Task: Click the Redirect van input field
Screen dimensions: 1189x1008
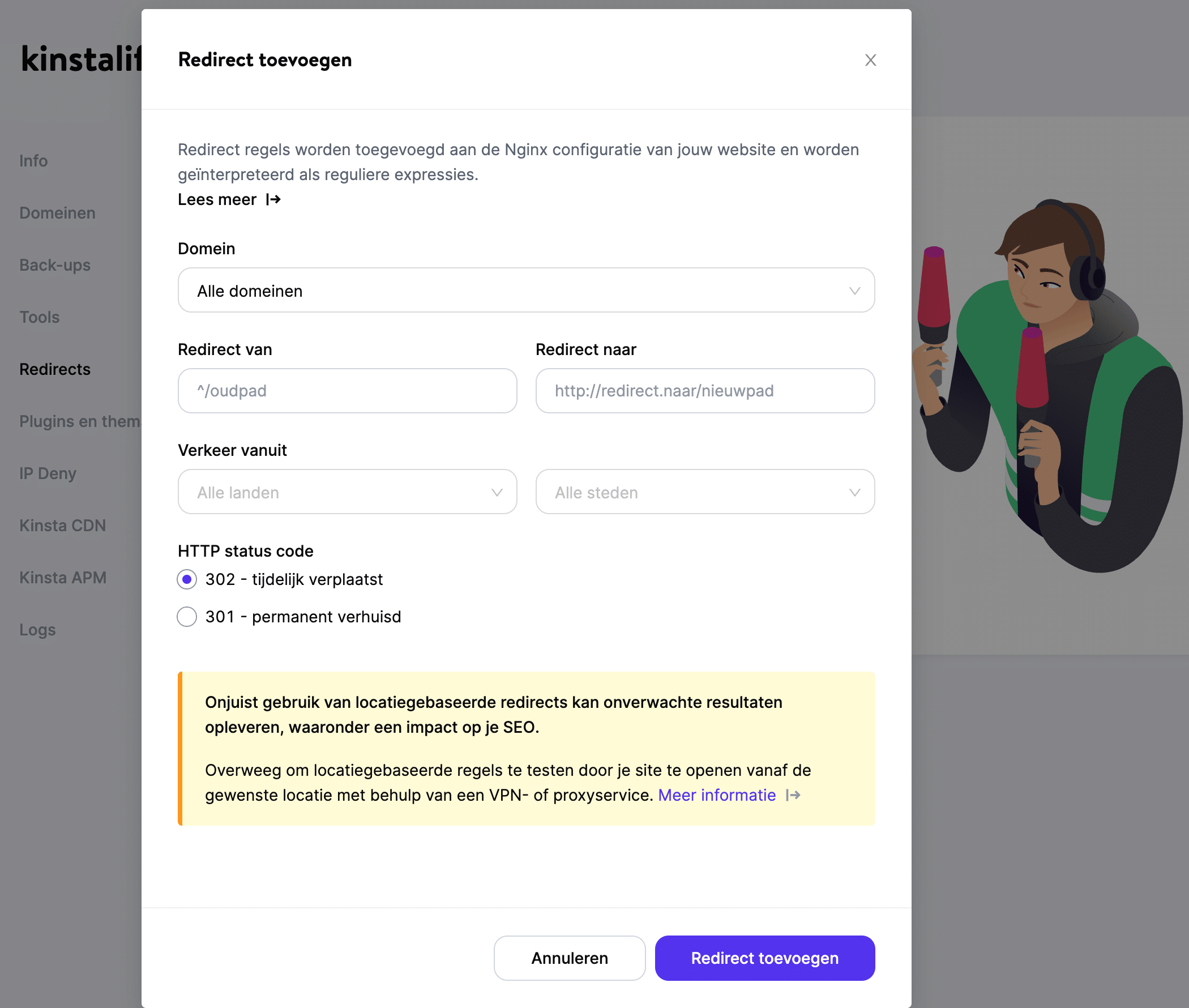Action: click(347, 391)
